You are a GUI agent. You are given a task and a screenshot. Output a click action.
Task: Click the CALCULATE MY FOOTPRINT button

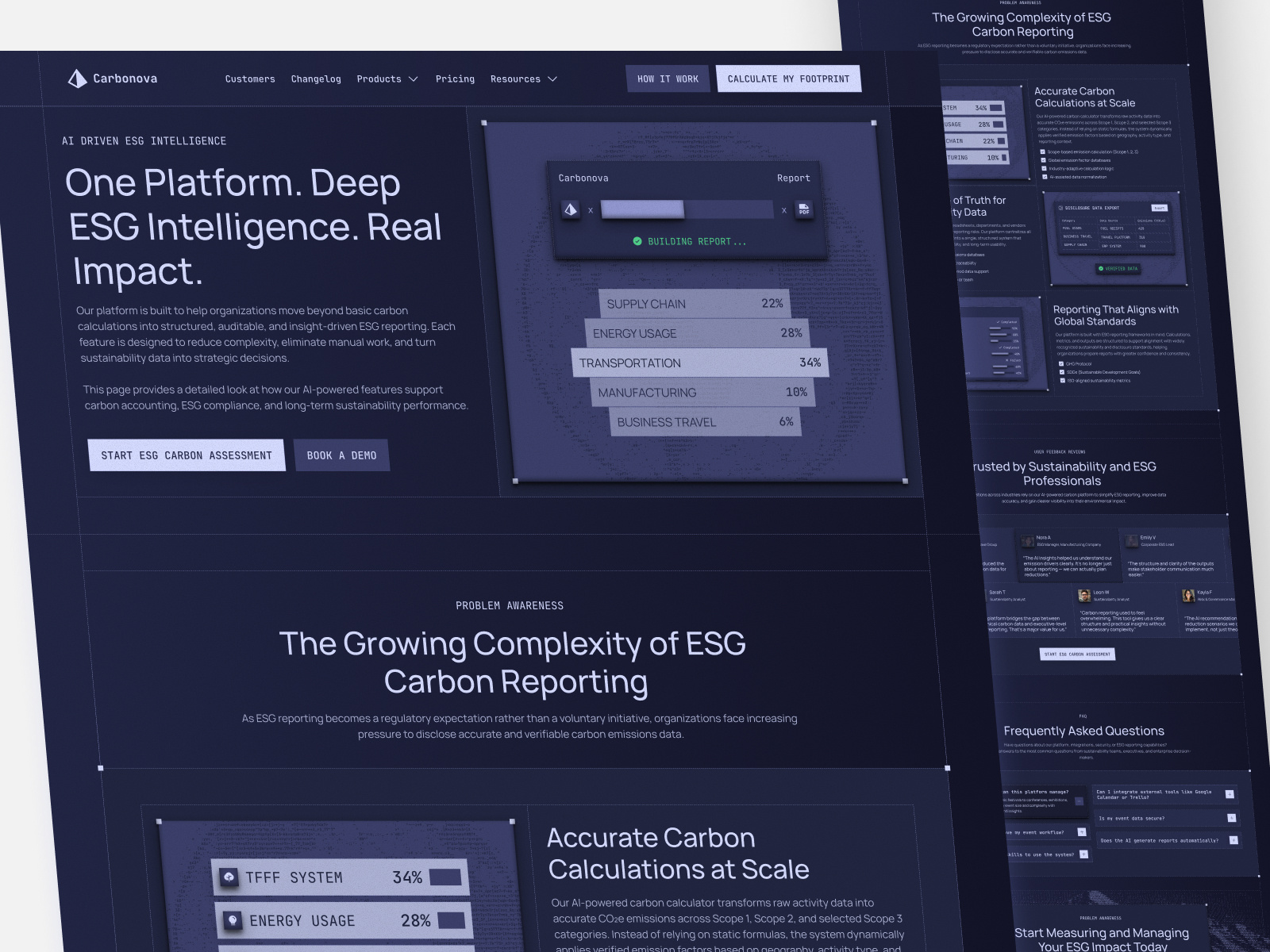pyautogui.click(x=788, y=79)
